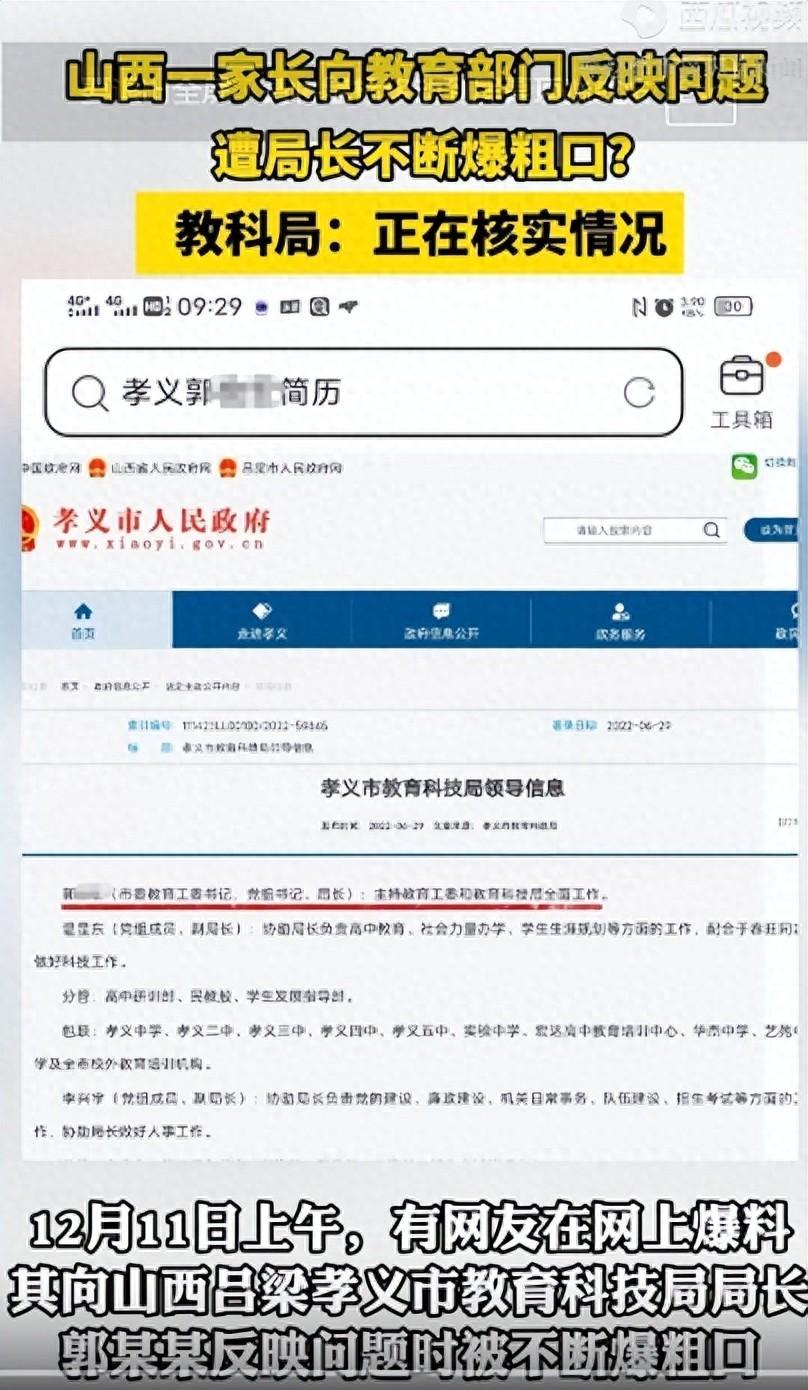This screenshot has height=1390, width=808.
Task: Open the 政府信息公开 tab
Action: [441, 620]
